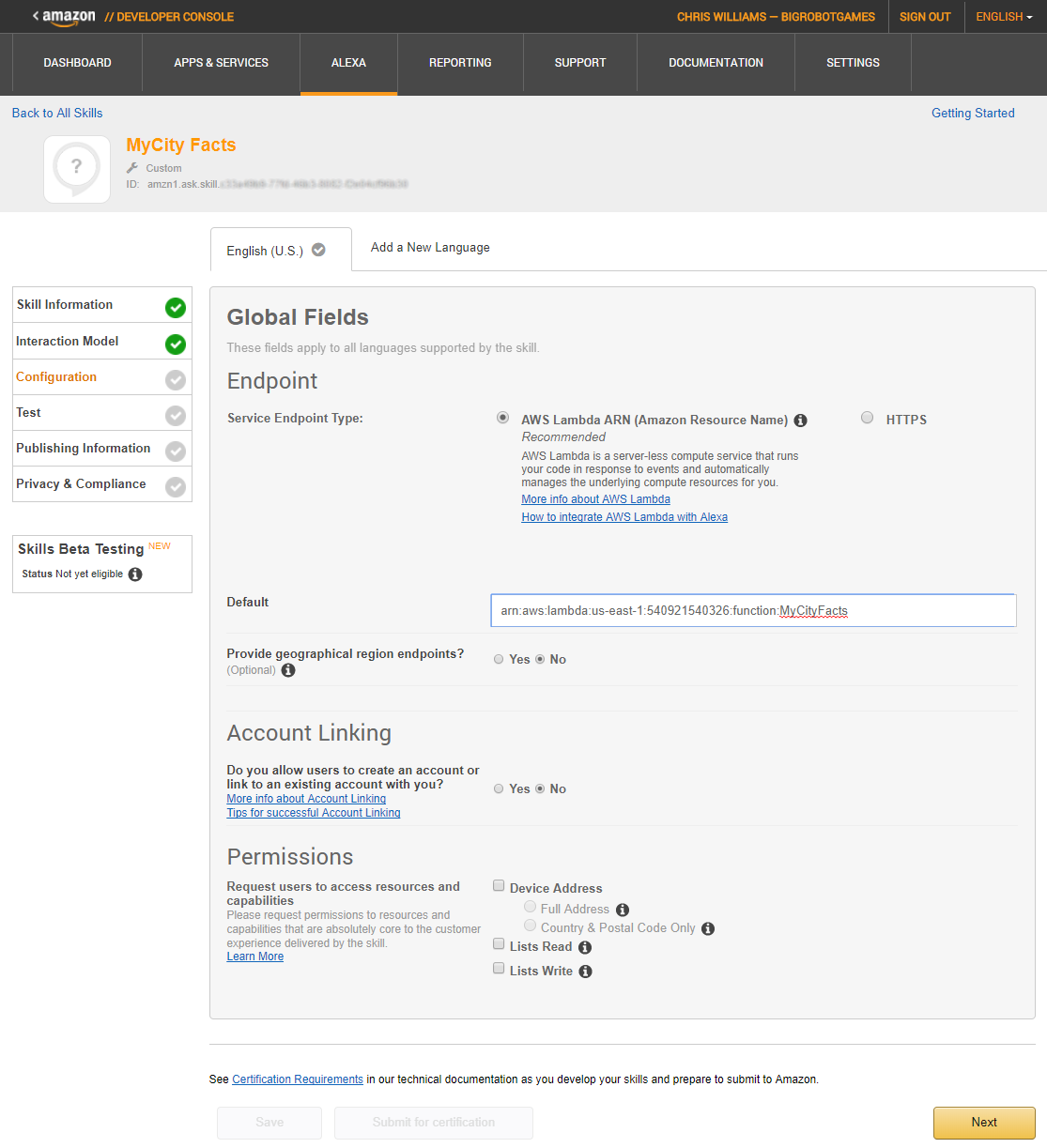Choose Yes for Account Linking
Viewport: 1047px width, 1148px height.
[x=499, y=788]
